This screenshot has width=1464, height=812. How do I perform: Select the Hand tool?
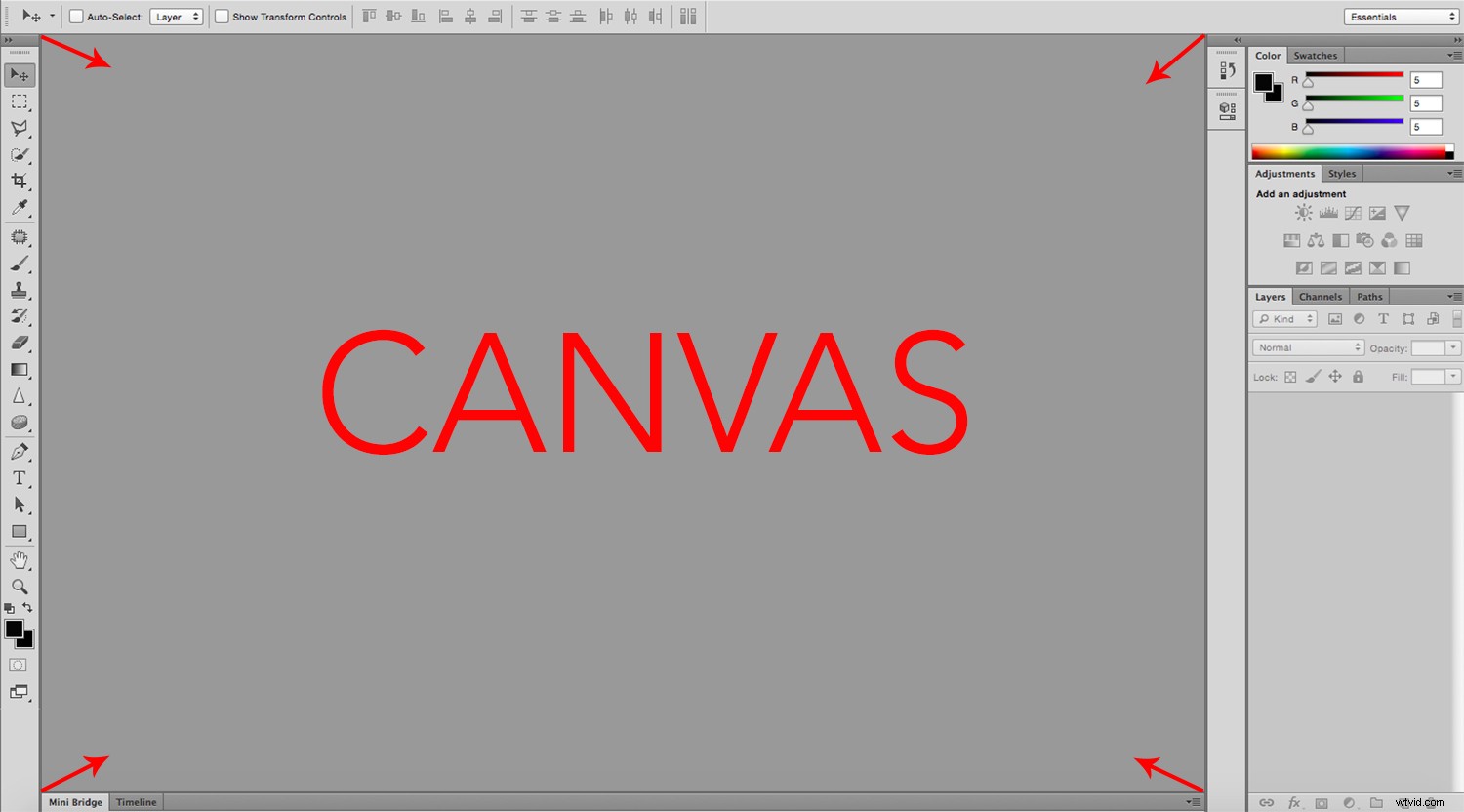tap(19, 560)
